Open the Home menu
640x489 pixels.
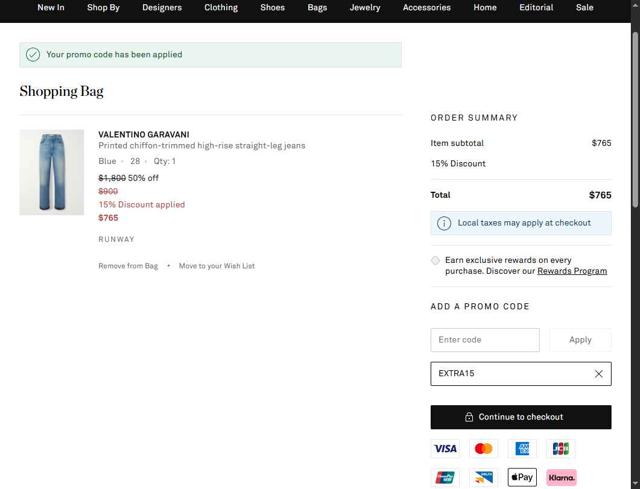coord(485,7)
